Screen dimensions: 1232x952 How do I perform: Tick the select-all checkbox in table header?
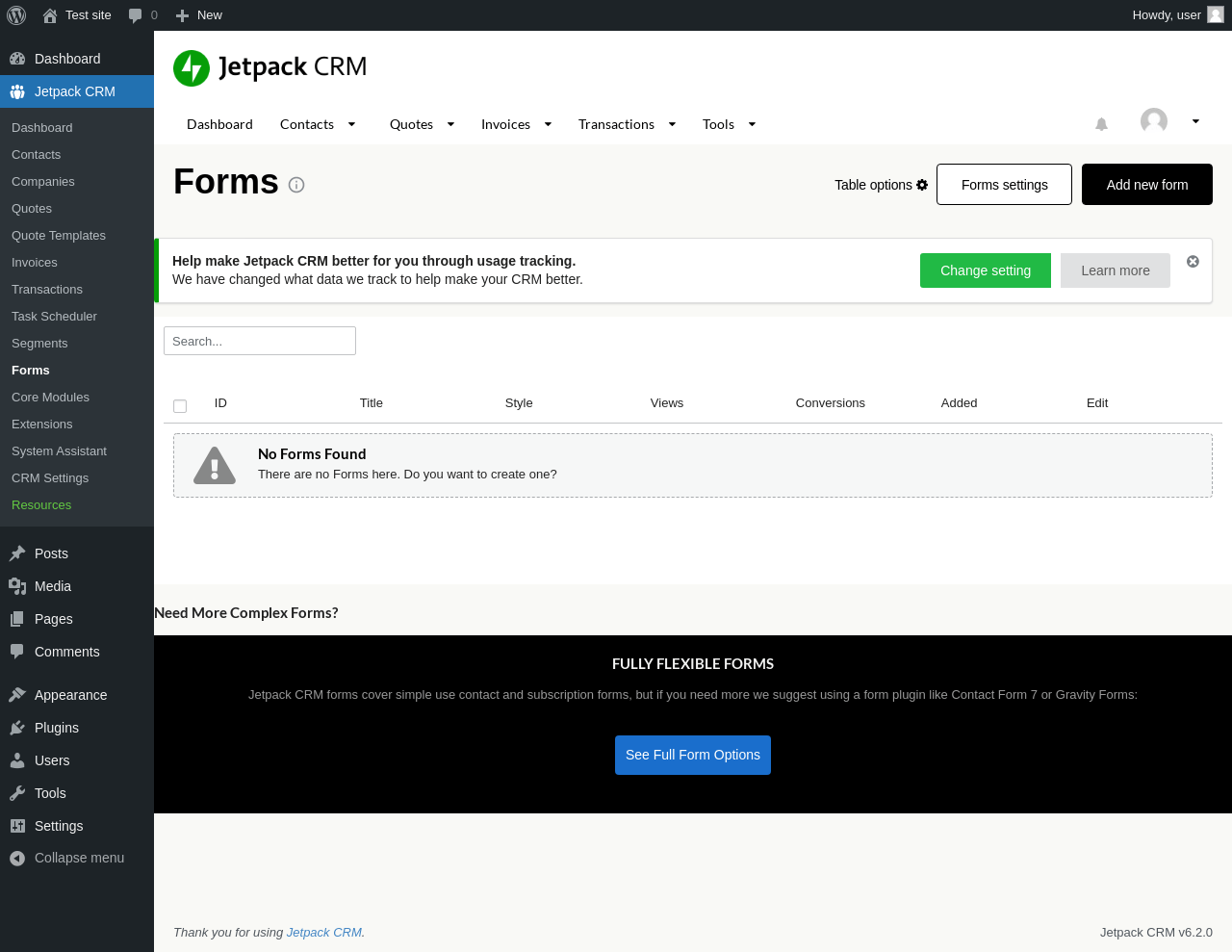point(180,406)
